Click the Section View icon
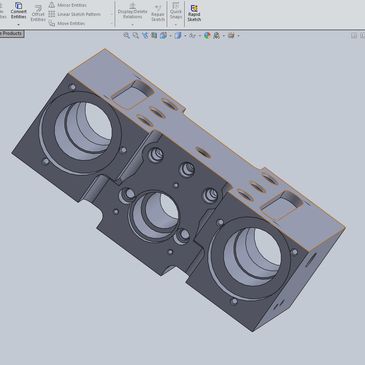 coord(154,35)
